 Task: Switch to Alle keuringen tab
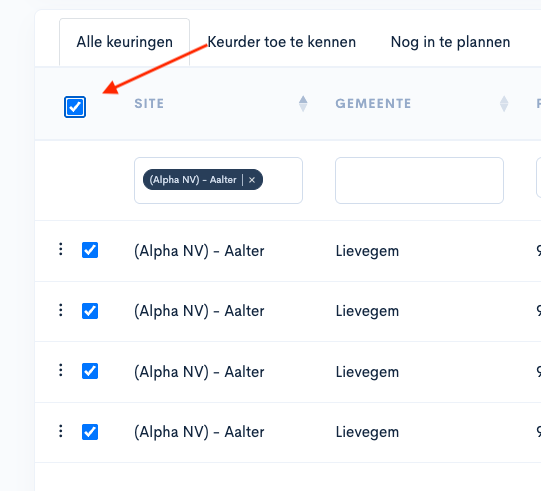[x=125, y=42]
